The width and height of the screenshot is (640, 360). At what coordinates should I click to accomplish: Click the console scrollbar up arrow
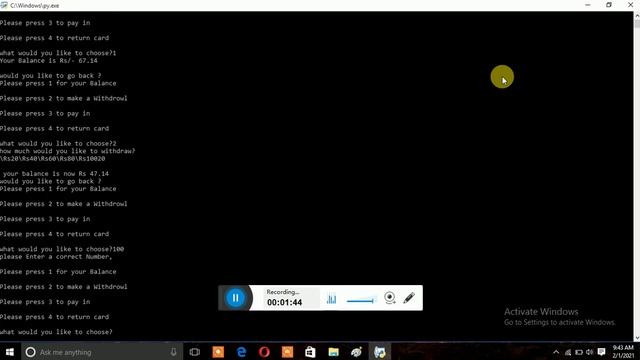[x=637, y=15]
